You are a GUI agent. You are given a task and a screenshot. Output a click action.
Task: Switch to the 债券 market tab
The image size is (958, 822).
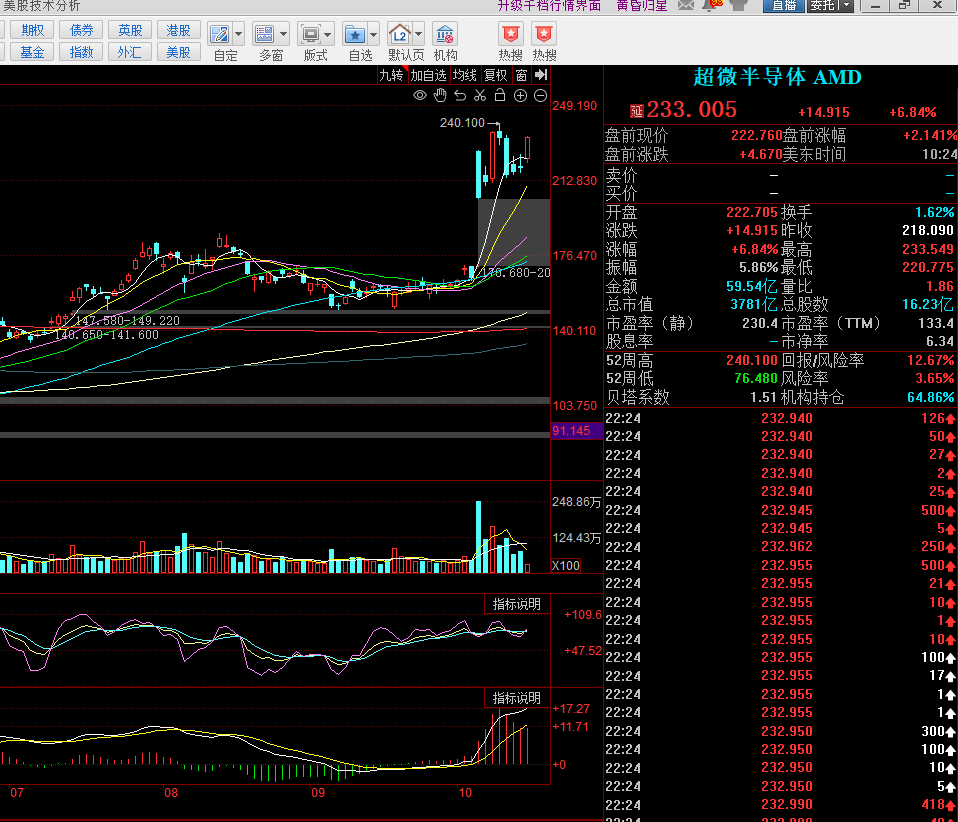coord(81,30)
